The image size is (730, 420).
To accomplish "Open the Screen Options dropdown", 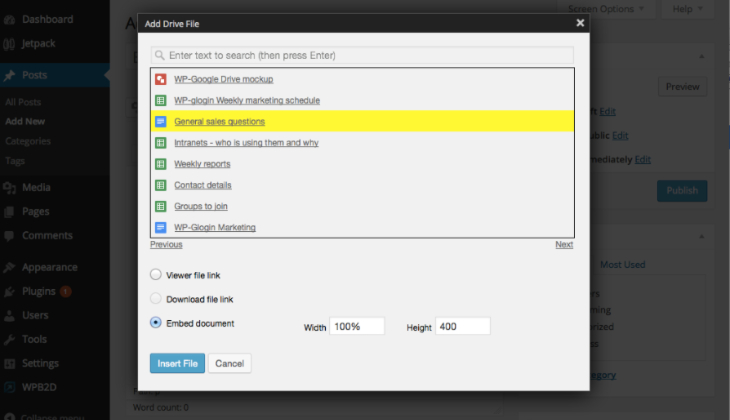I will (606, 9).
